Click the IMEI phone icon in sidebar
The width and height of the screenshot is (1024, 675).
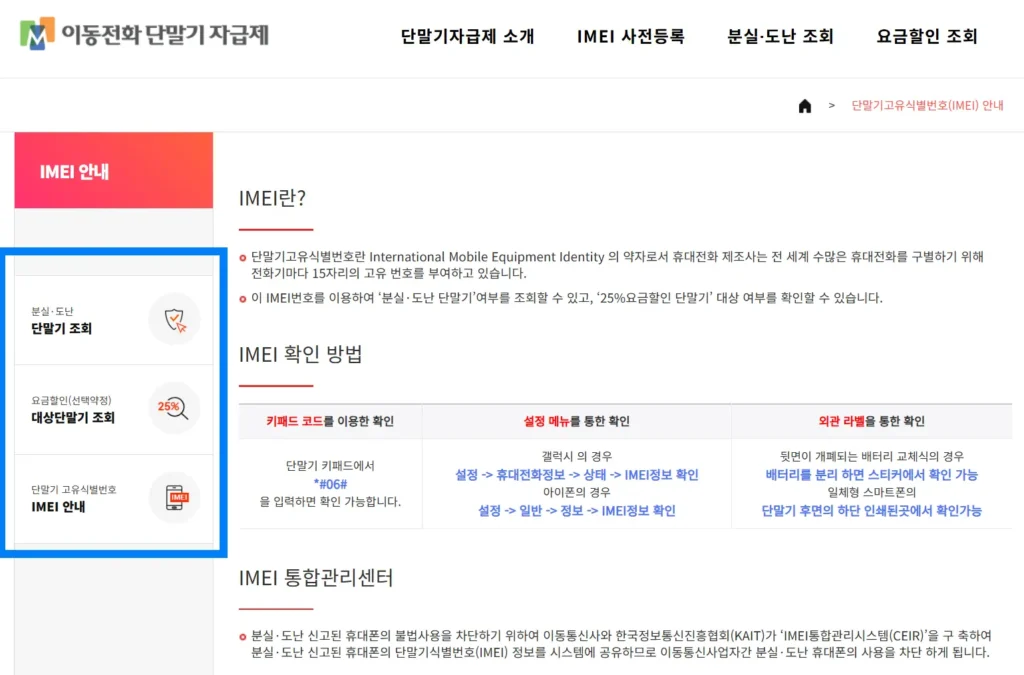tap(174, 497)
